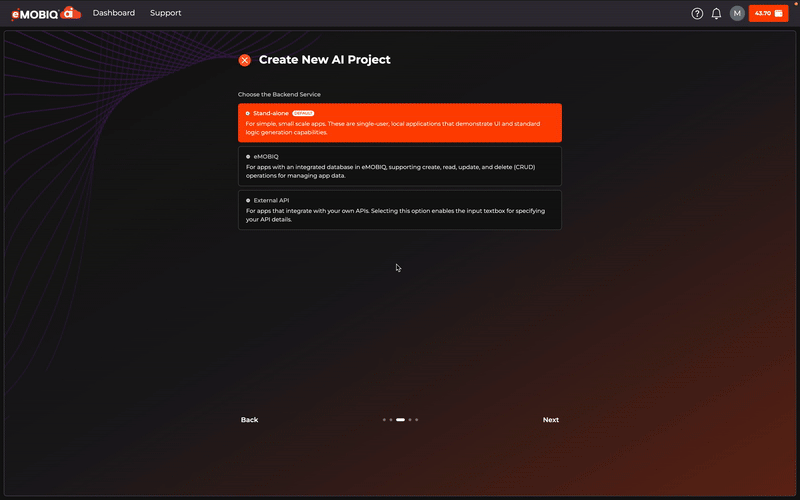Click the 'Choose the Backend Service' label
This screenshot has width=800, height=500.
[x=279, y=94]
